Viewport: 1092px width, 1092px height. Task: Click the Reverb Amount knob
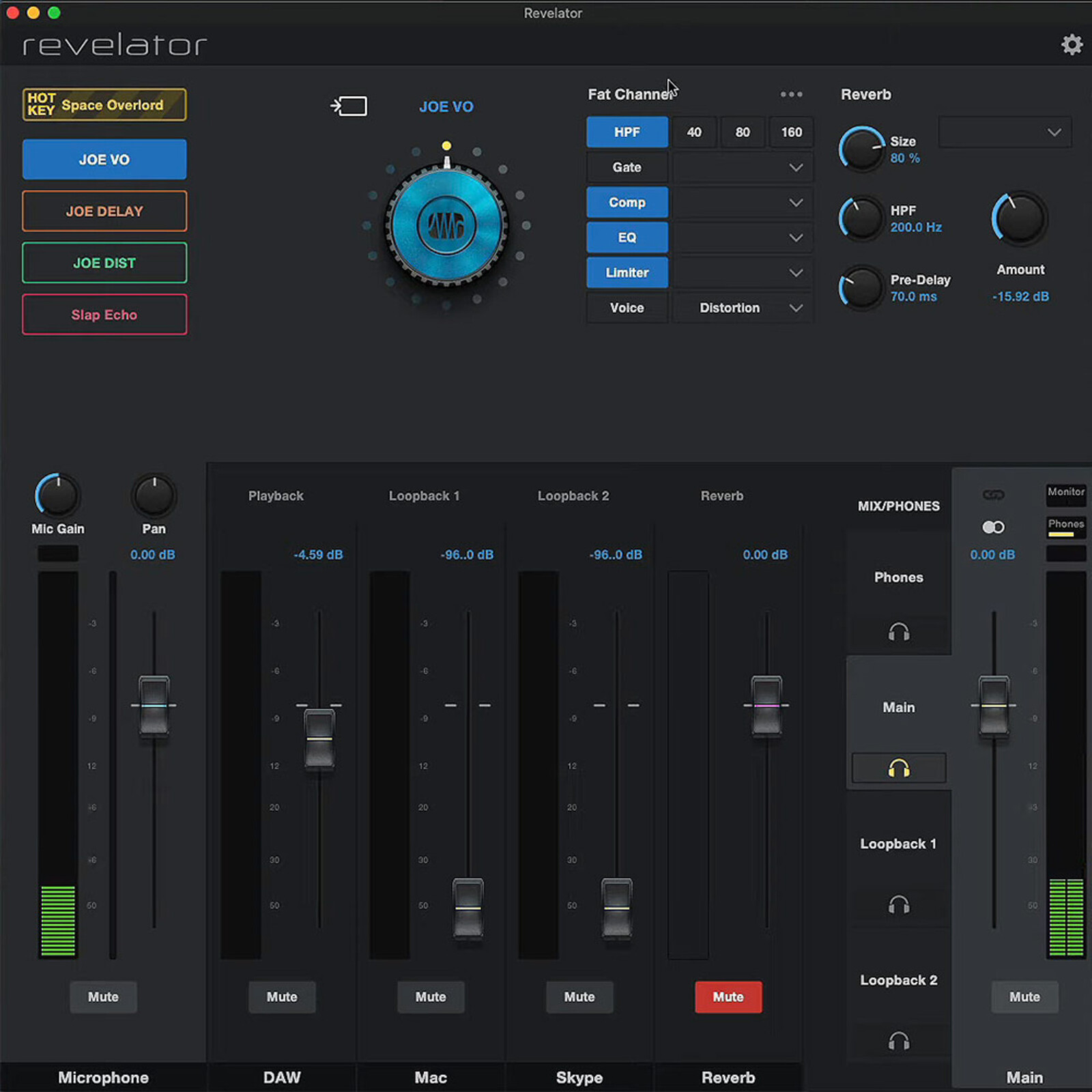(x=1020, y=218)
